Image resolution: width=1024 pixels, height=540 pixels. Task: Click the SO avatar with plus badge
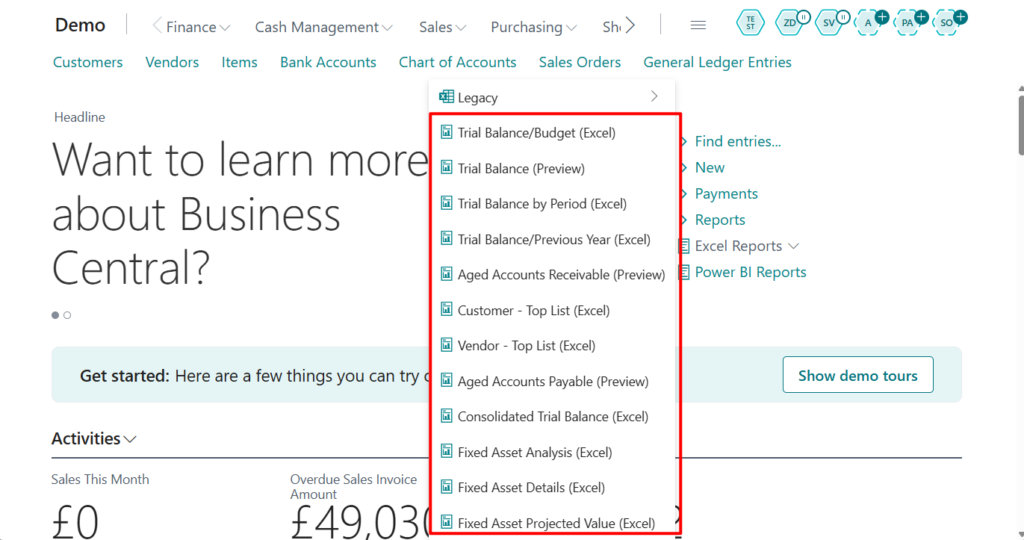tap(946, 23)
